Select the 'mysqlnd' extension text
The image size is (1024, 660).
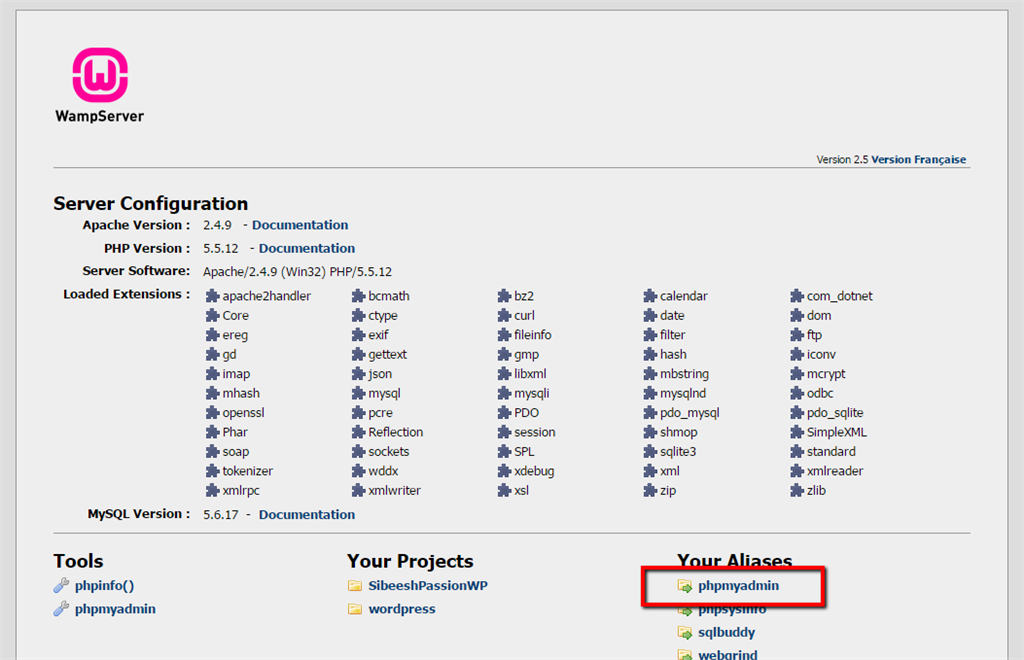pyautogui.click(x=682, y=394)
